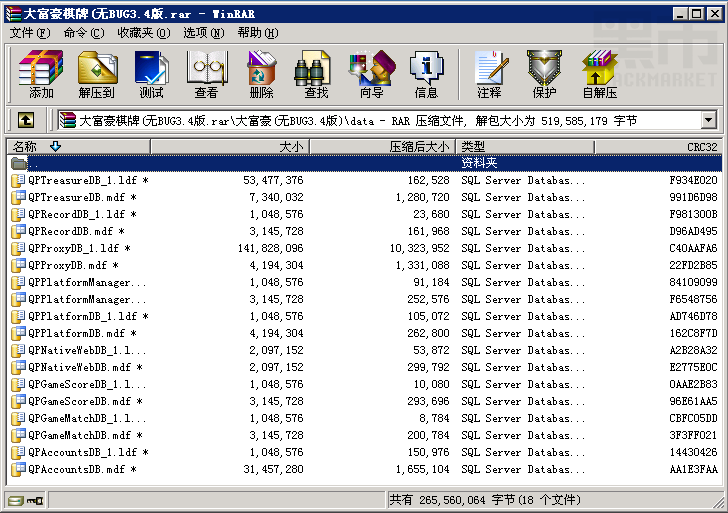Sort by Size (大小) column header
Screen dimensions: 728x513
[x=230, y=147]
